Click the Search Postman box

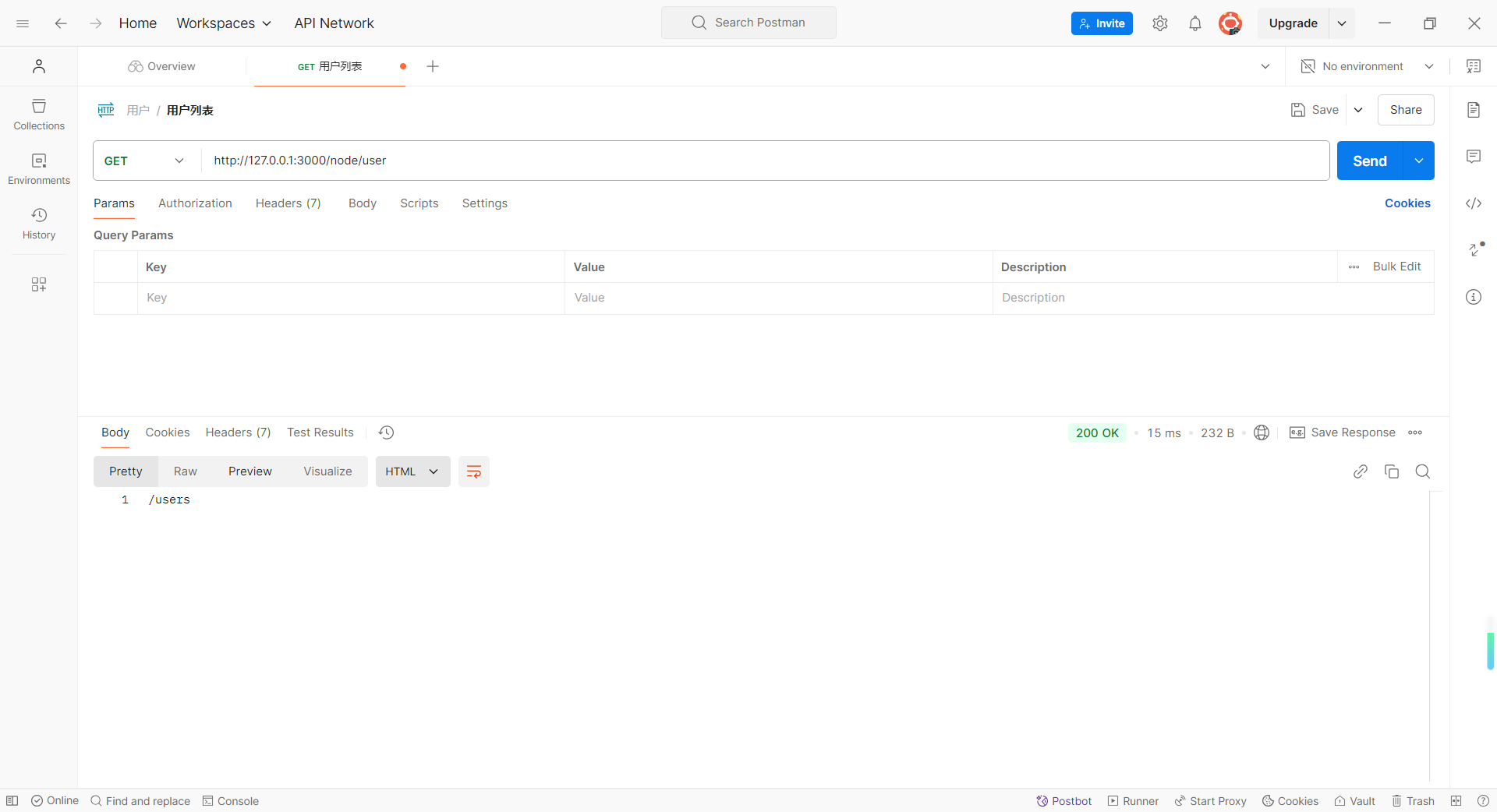click(x=748, y=23)
